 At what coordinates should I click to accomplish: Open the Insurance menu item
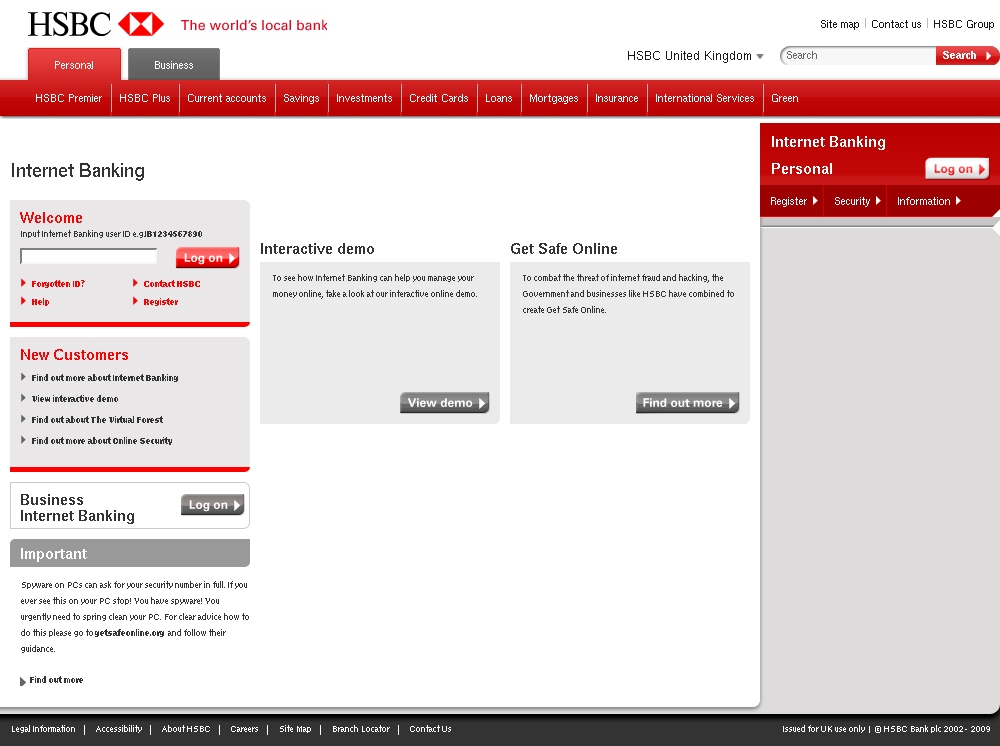617,98
